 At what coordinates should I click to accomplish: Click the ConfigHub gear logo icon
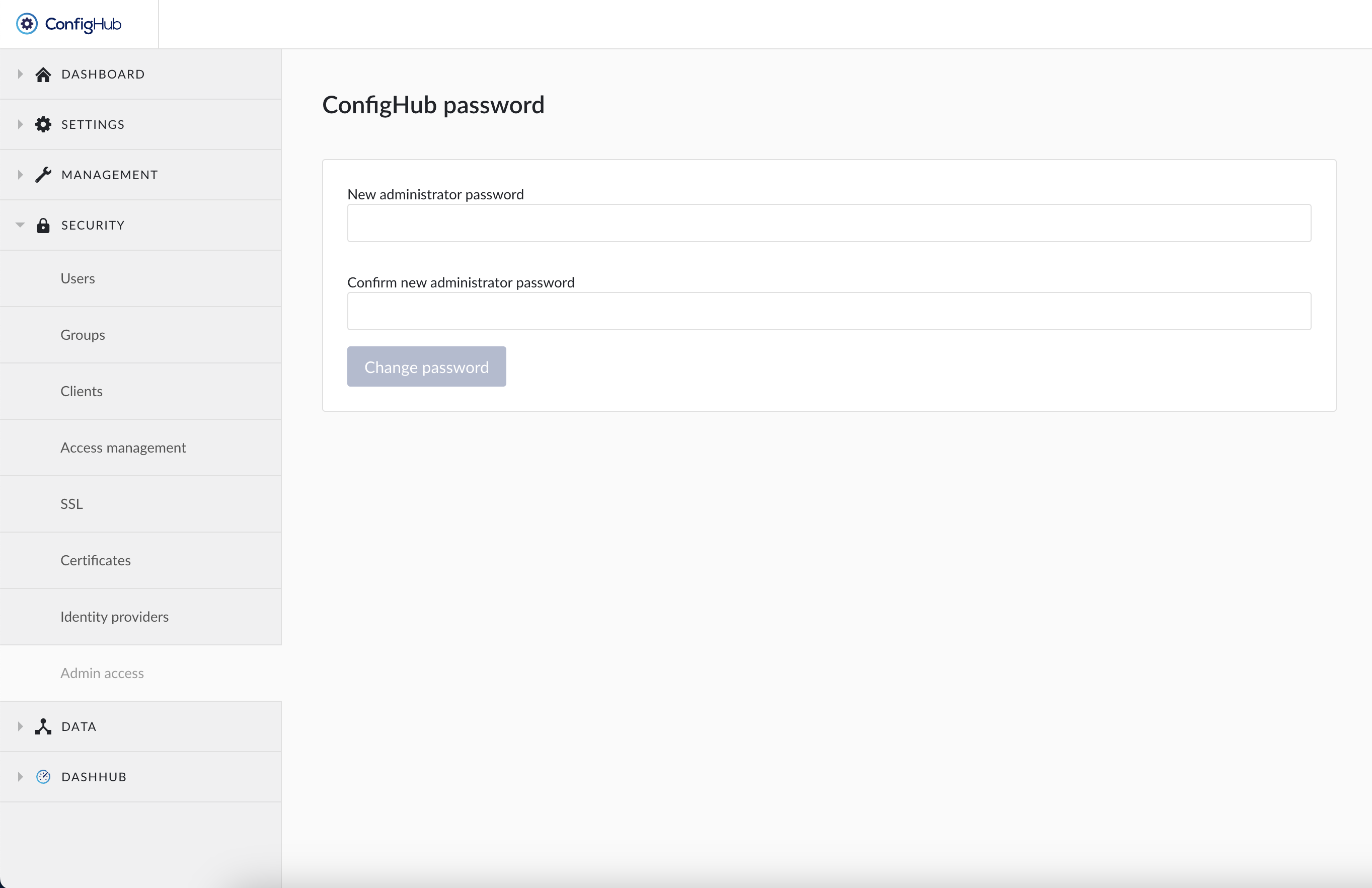click(x=27, y=24)
